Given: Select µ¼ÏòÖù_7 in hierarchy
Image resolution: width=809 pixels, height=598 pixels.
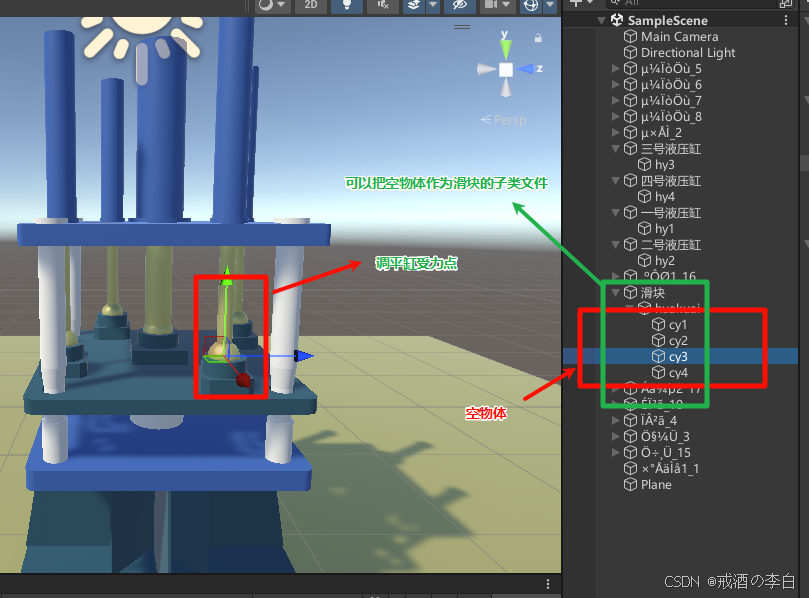Looking at the screenshot, I should click(671, 100).
